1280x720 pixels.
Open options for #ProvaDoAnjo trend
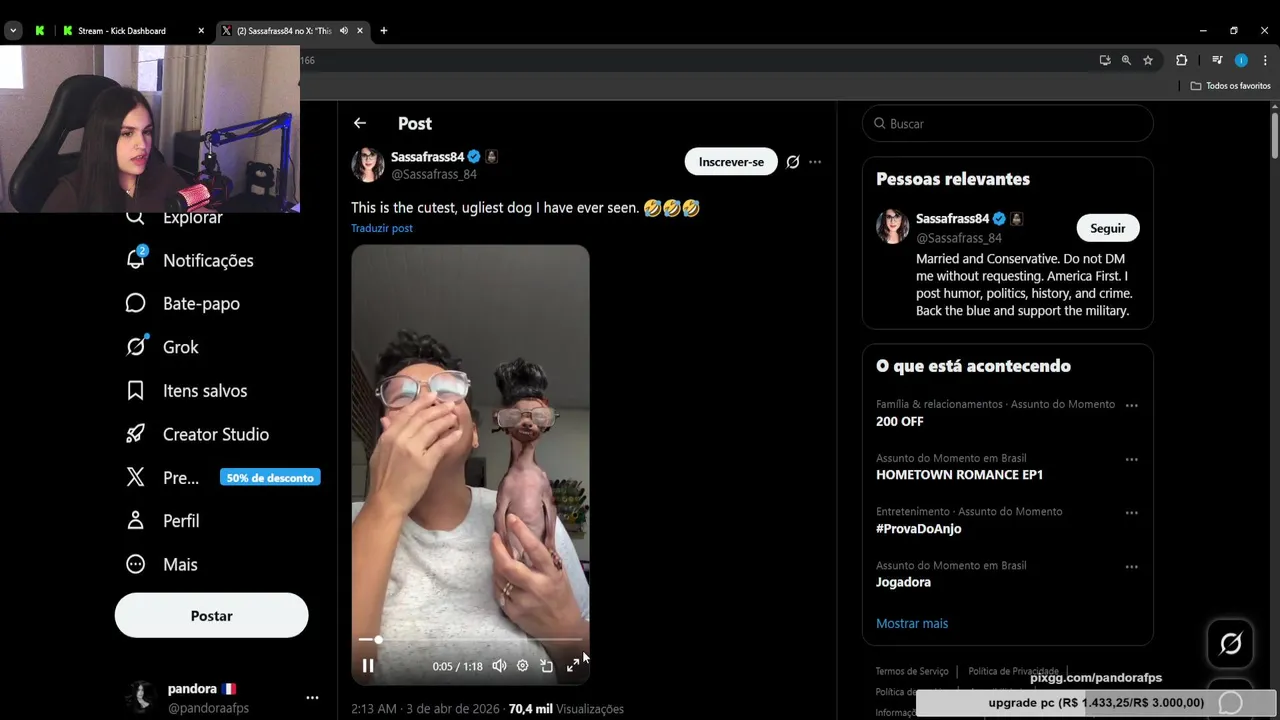pyautogui.click(x=1131, y=512)
